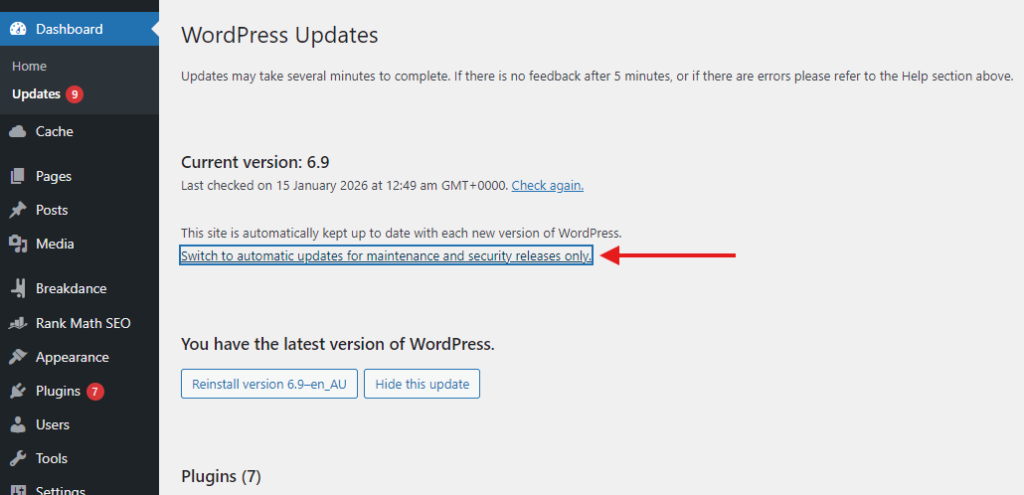Open the Home submenu item
The width and height of the screenshot is (1024, 495).
(x=29, y=66)
